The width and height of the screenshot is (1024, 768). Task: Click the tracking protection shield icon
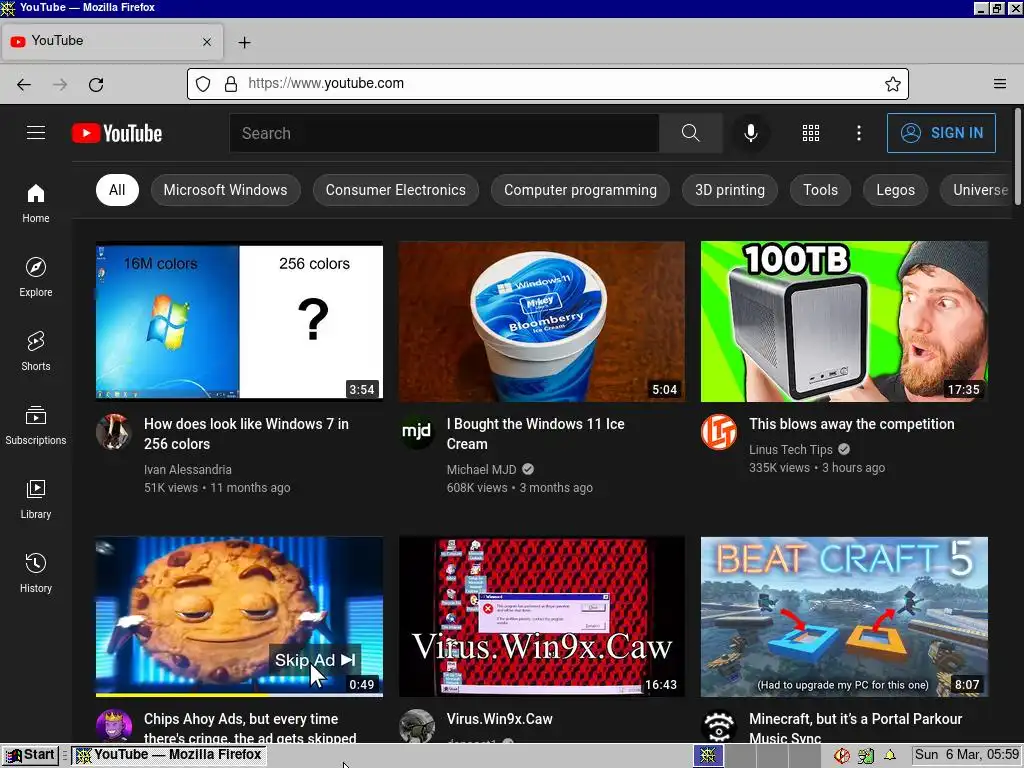coord(203,84)
